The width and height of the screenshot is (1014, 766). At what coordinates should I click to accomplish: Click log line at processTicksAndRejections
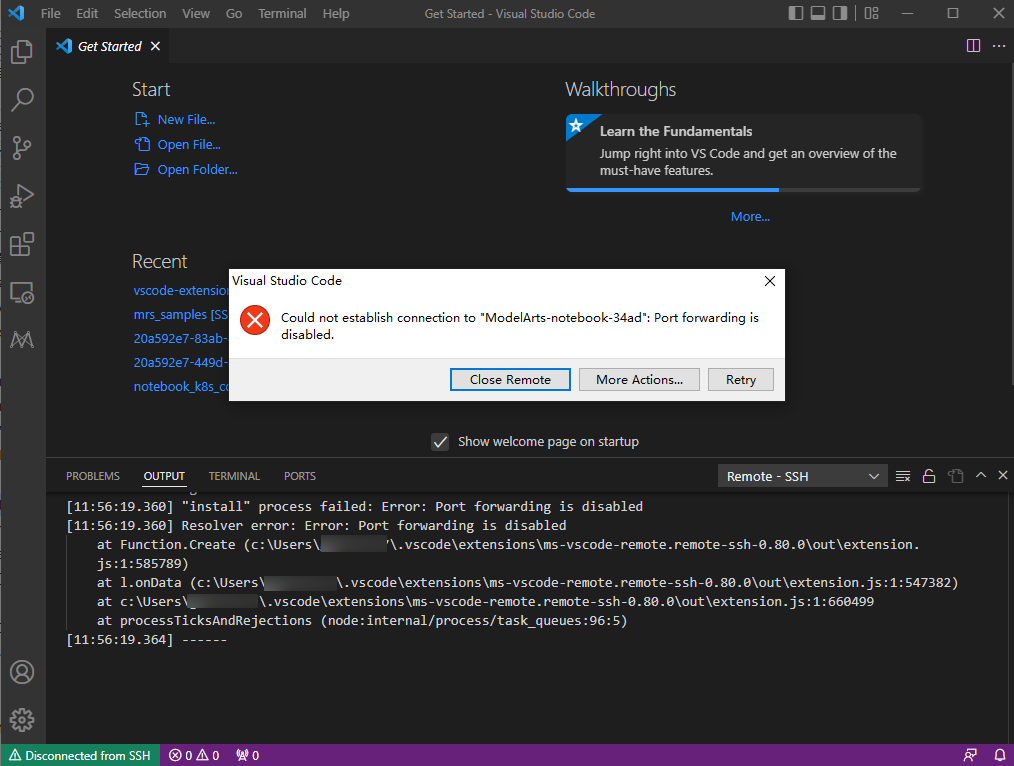coord(362,621)
